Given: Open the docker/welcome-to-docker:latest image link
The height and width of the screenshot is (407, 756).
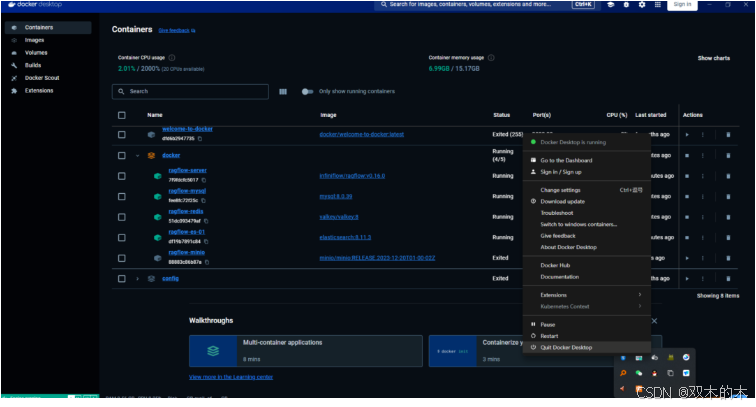Looking at the screenshot, I should (362, 135).
